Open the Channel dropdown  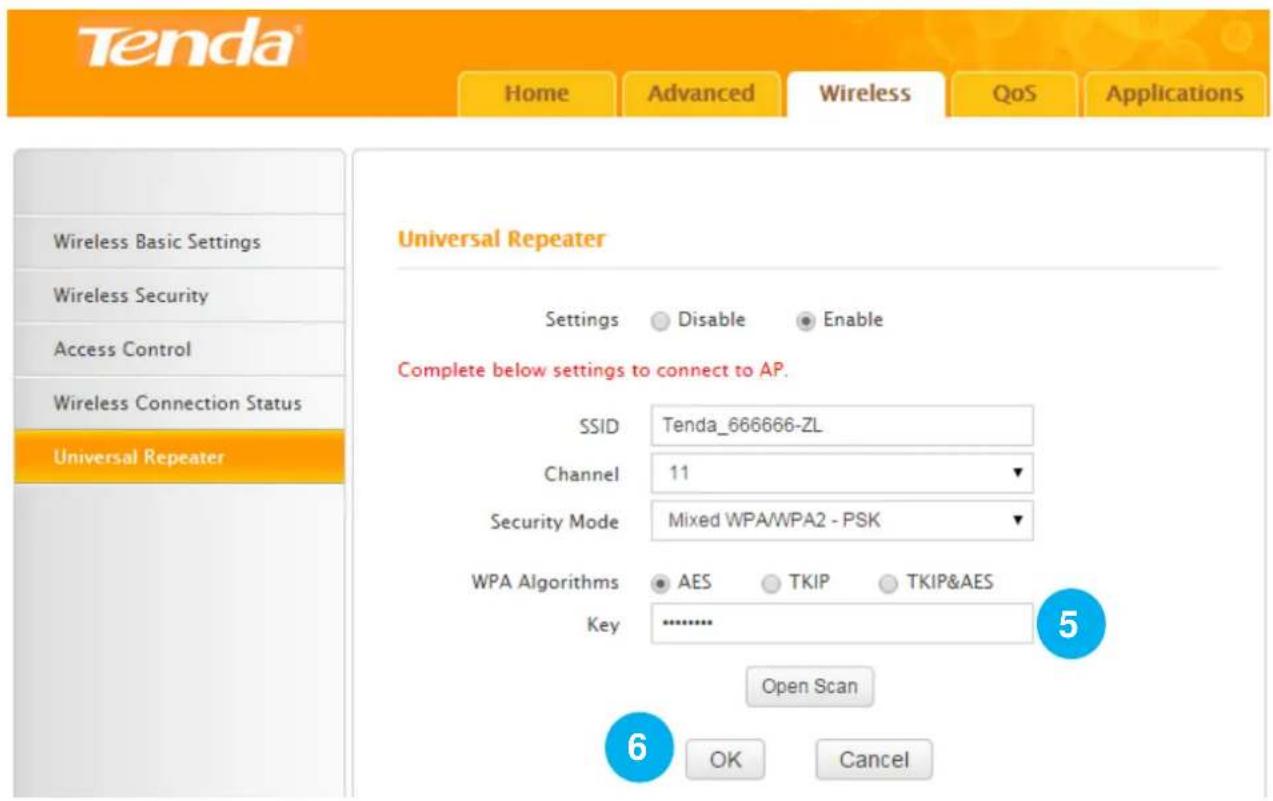pyautogui.click(x=841, y=472)
